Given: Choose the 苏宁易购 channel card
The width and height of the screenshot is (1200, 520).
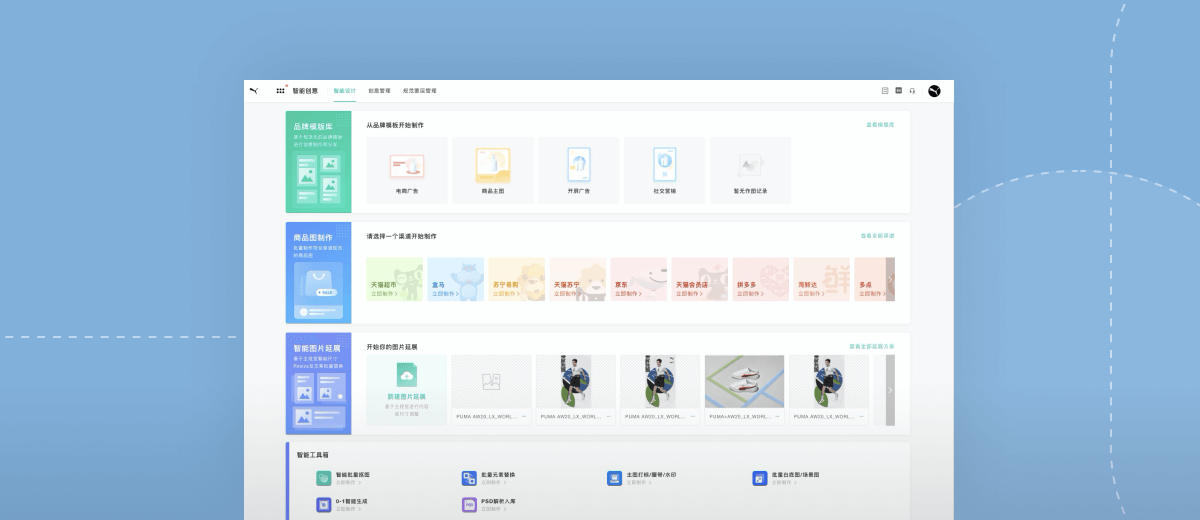Looking at the screenshot, I should pos(516,279).
